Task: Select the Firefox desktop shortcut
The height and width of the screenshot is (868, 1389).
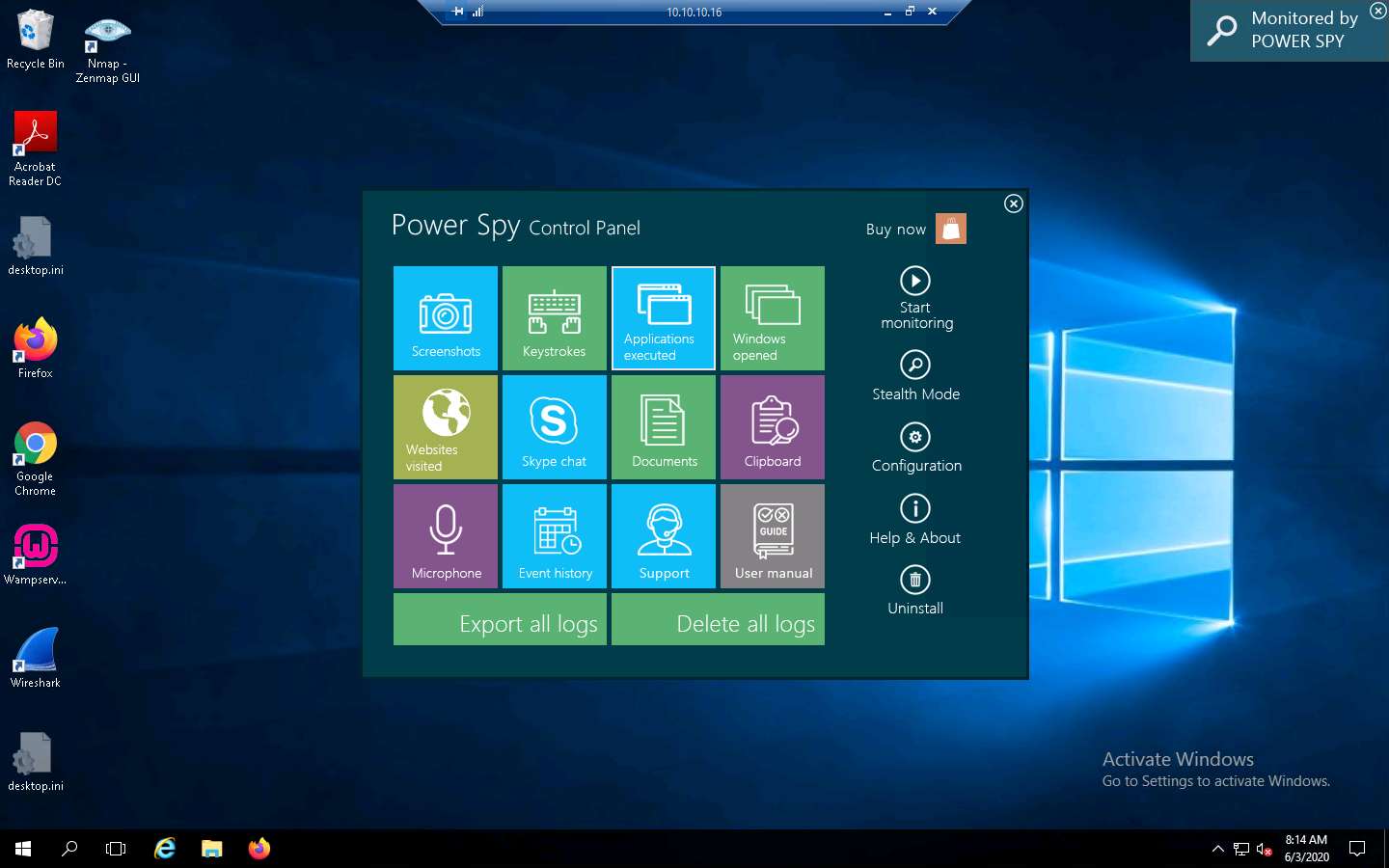Action: (x=36, y=347)
